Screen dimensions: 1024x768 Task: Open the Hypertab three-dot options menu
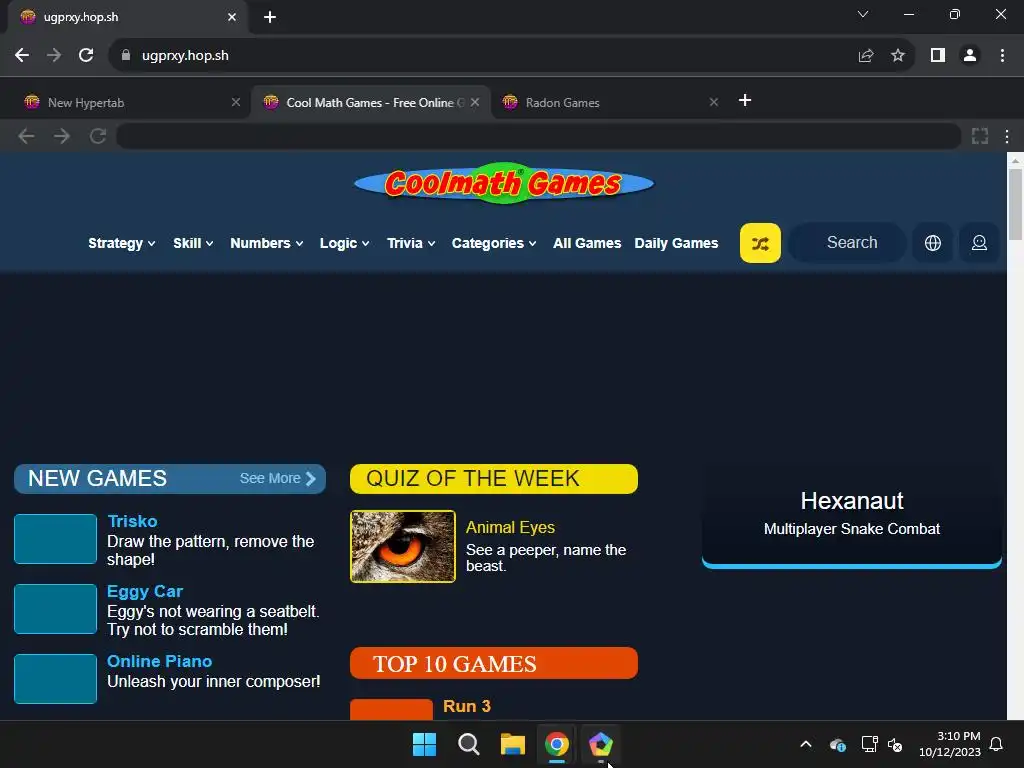point(1007,136)
